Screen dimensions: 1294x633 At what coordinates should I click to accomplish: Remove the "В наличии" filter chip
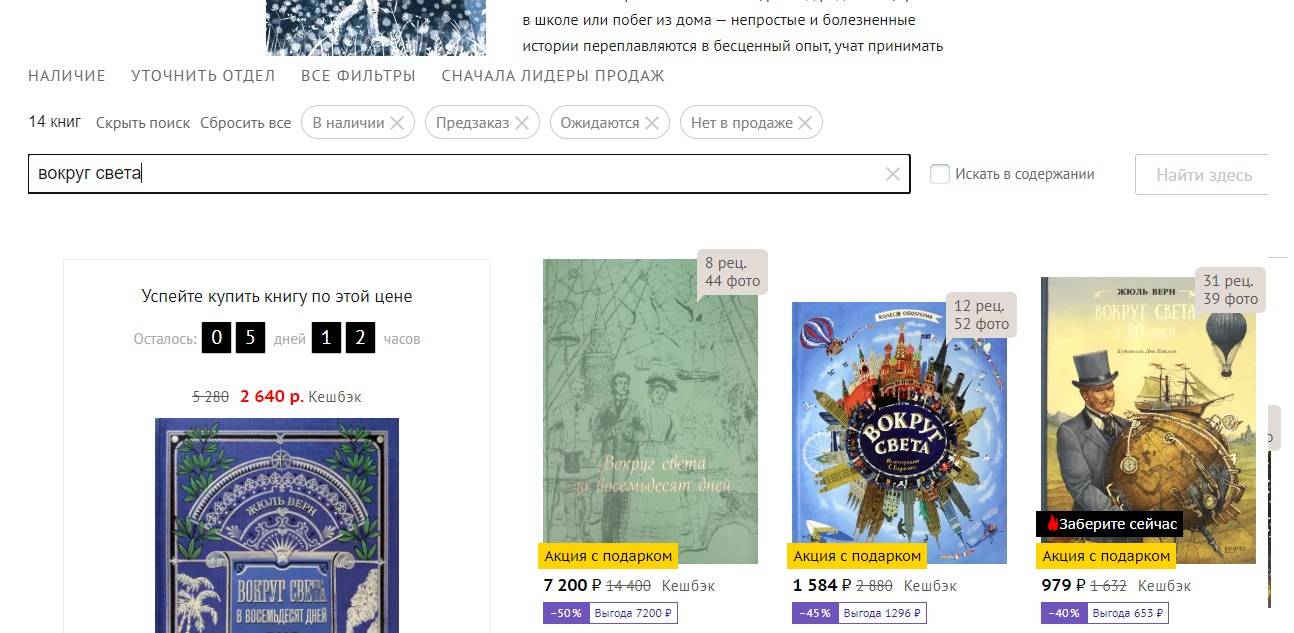point(397,123)
